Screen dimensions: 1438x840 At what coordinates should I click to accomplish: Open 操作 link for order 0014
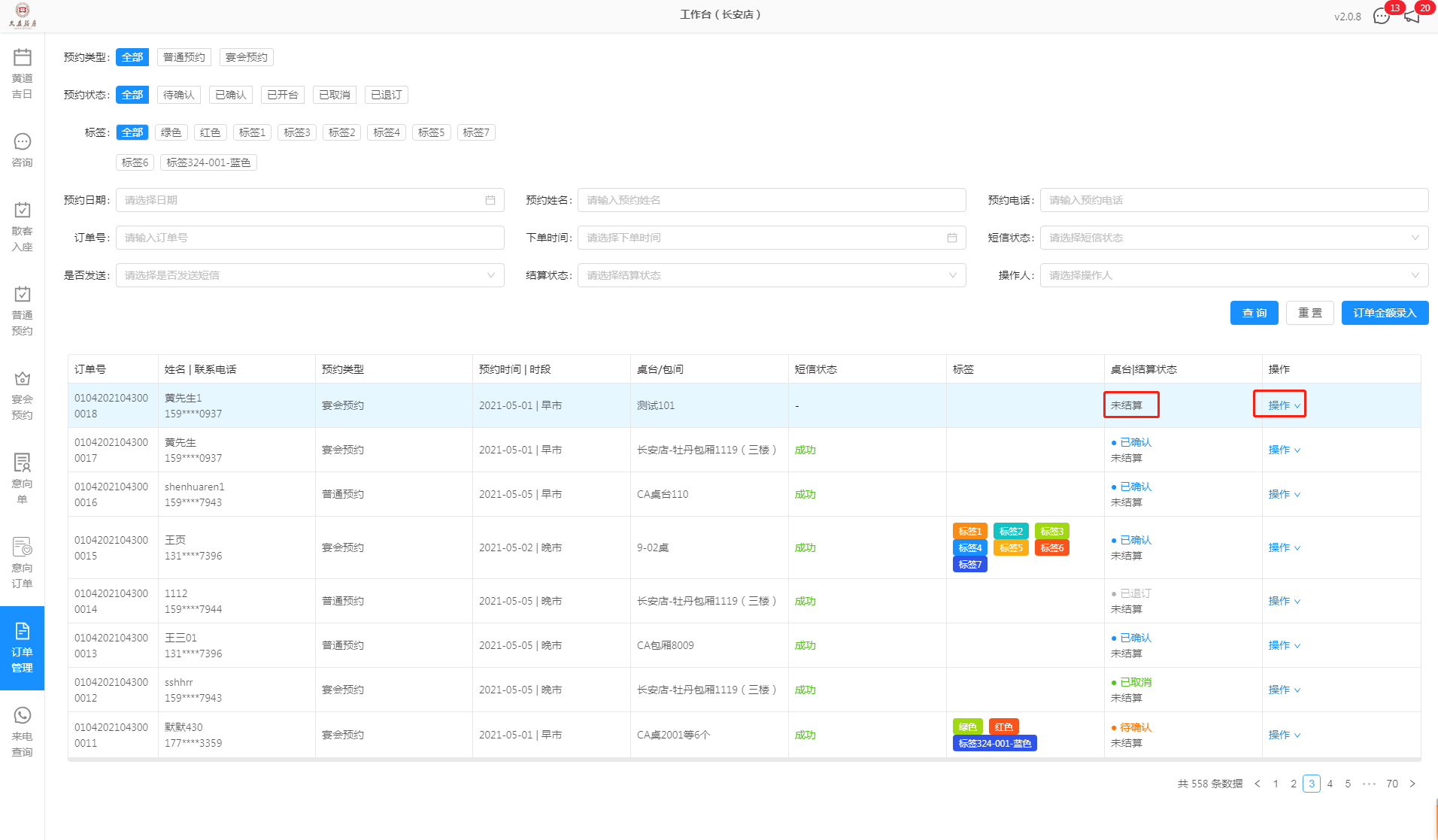1284,601
